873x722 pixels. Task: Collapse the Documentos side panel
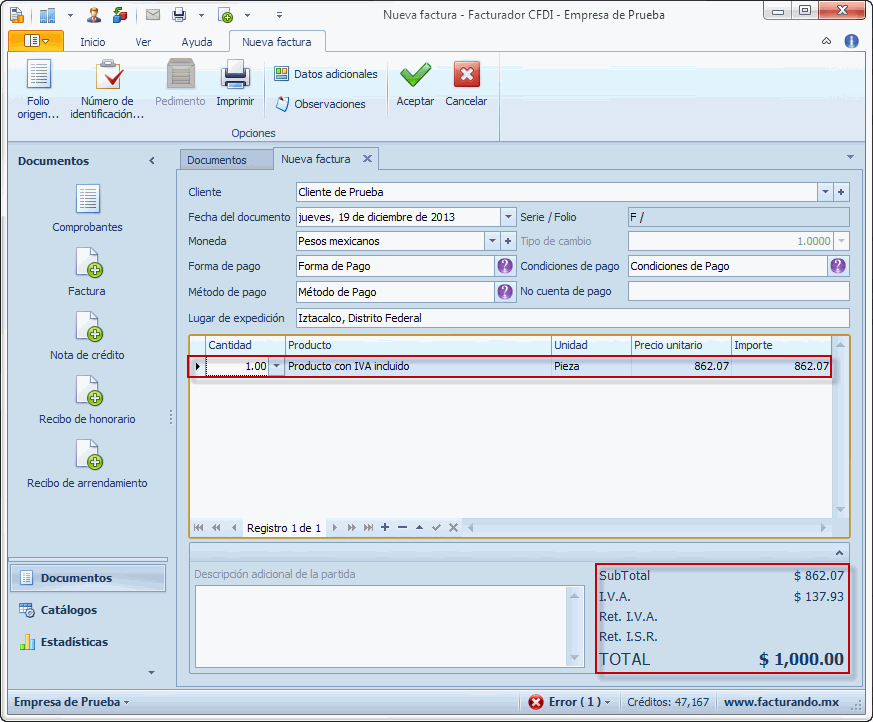click(152, 161)
